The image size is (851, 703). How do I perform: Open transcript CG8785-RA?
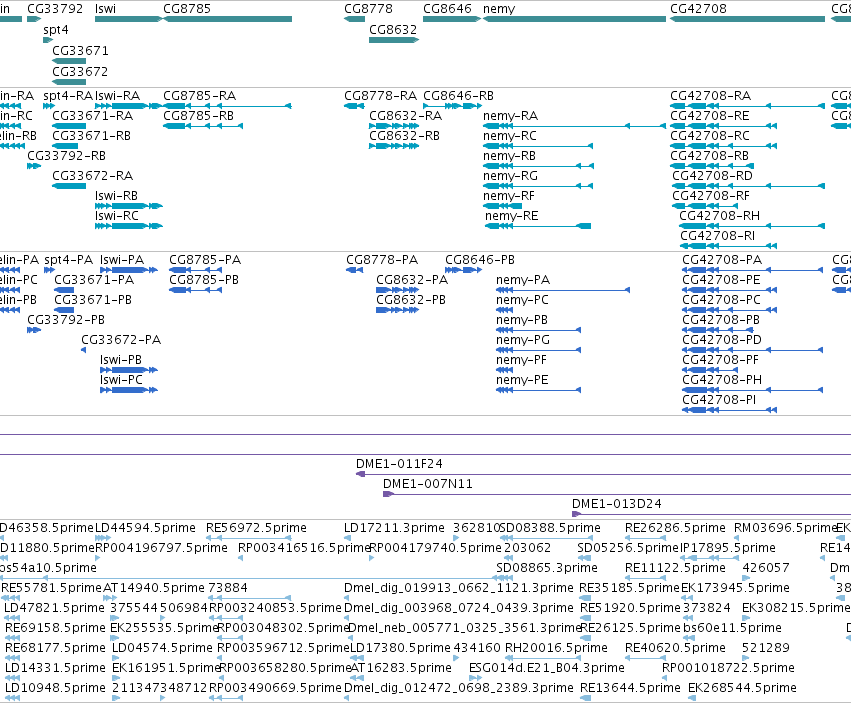point(227,106)
